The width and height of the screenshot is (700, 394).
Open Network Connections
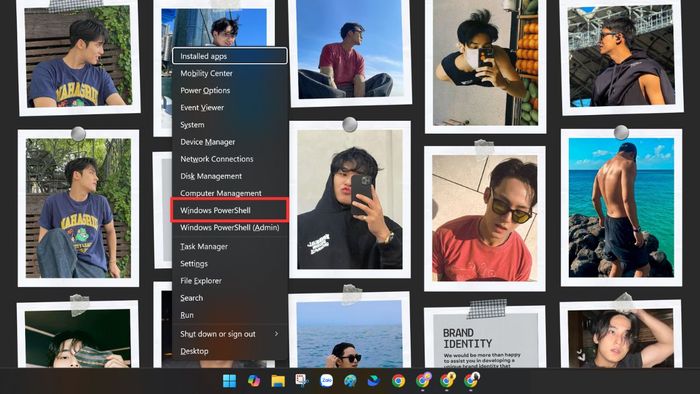229,159
